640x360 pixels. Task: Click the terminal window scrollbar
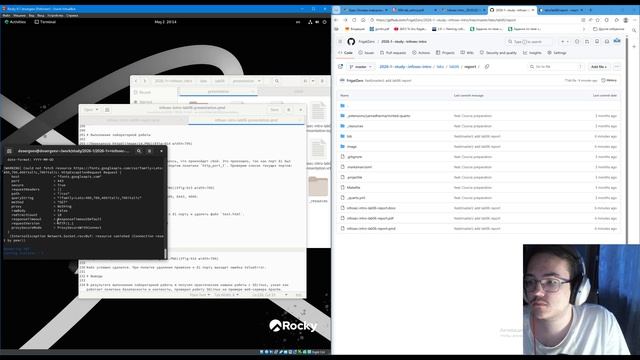[165, 253]
